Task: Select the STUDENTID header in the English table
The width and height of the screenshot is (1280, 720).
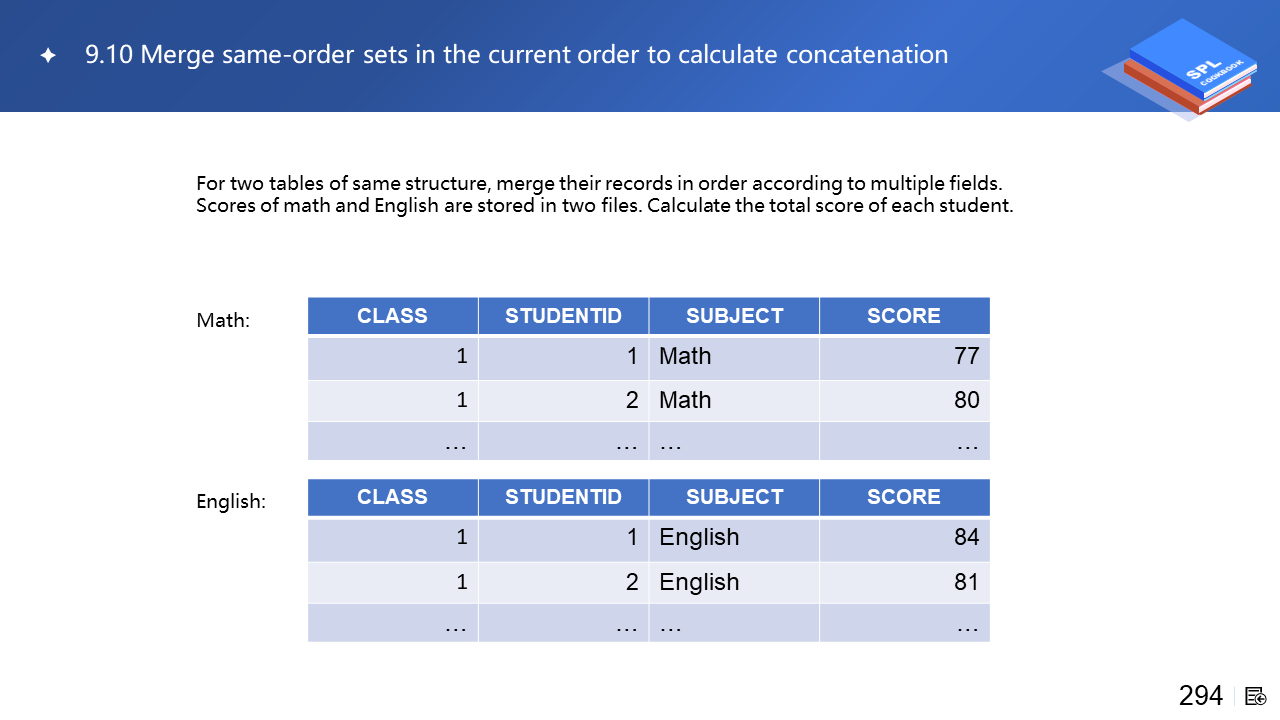Action: point(563,497)
